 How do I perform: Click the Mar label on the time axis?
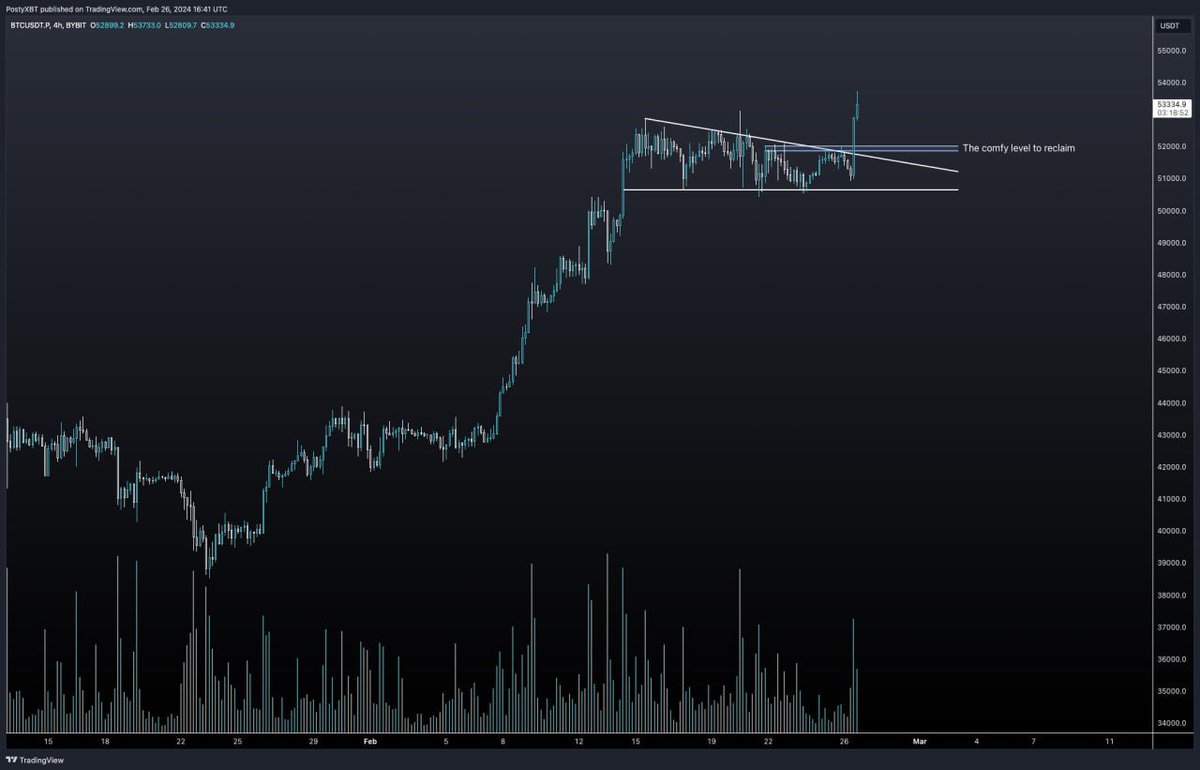click(920, 741)
